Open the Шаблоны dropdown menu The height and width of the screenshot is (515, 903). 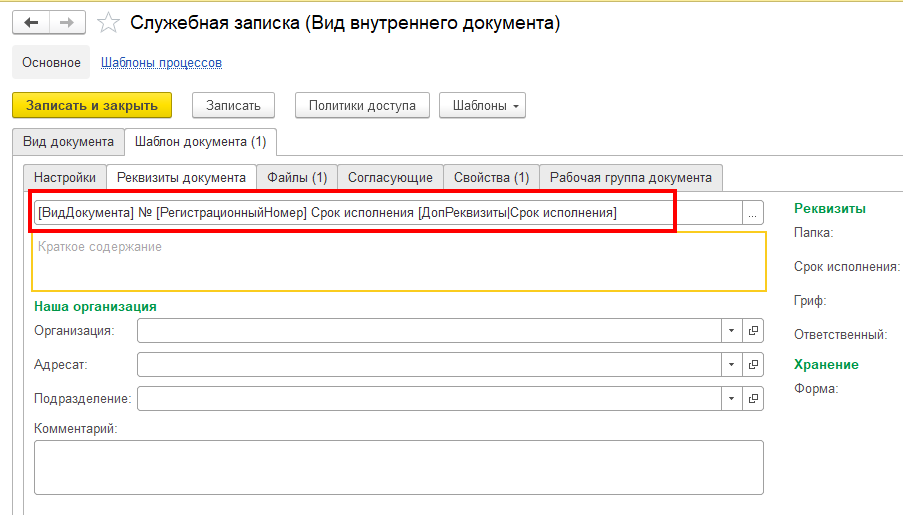(483, 105)
